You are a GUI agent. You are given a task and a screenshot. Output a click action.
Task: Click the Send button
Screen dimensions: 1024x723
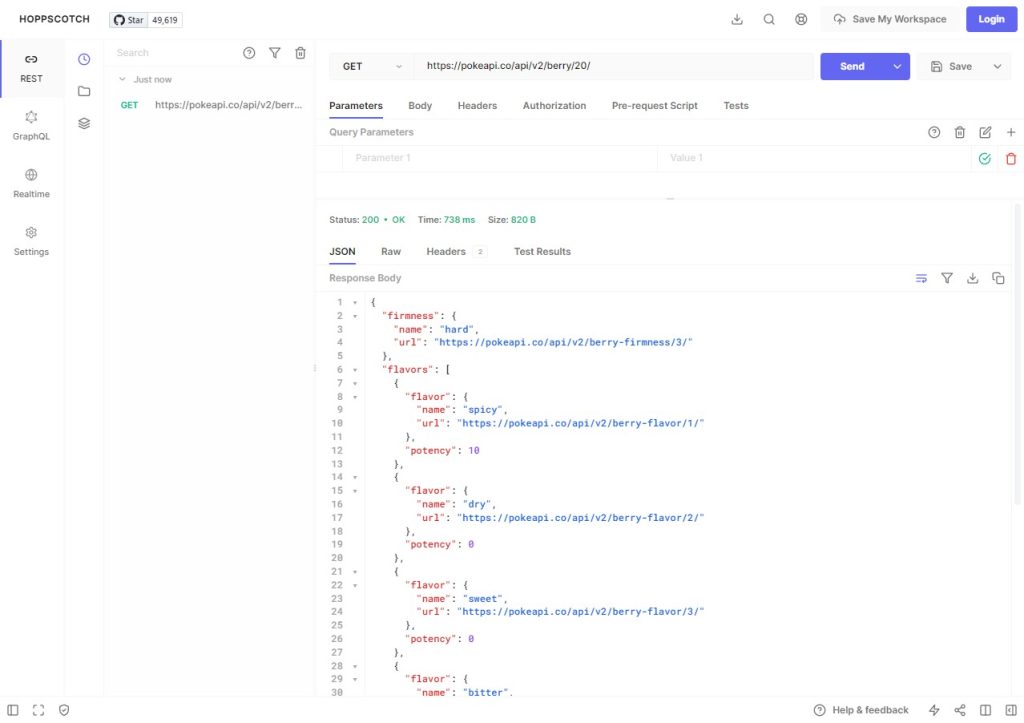click(x=852, y=67)
